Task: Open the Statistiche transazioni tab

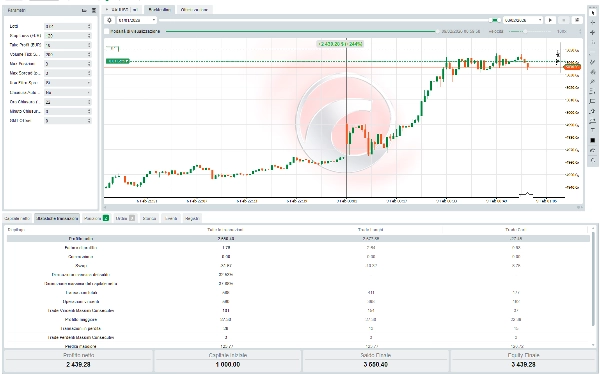Action: point(57,218)
